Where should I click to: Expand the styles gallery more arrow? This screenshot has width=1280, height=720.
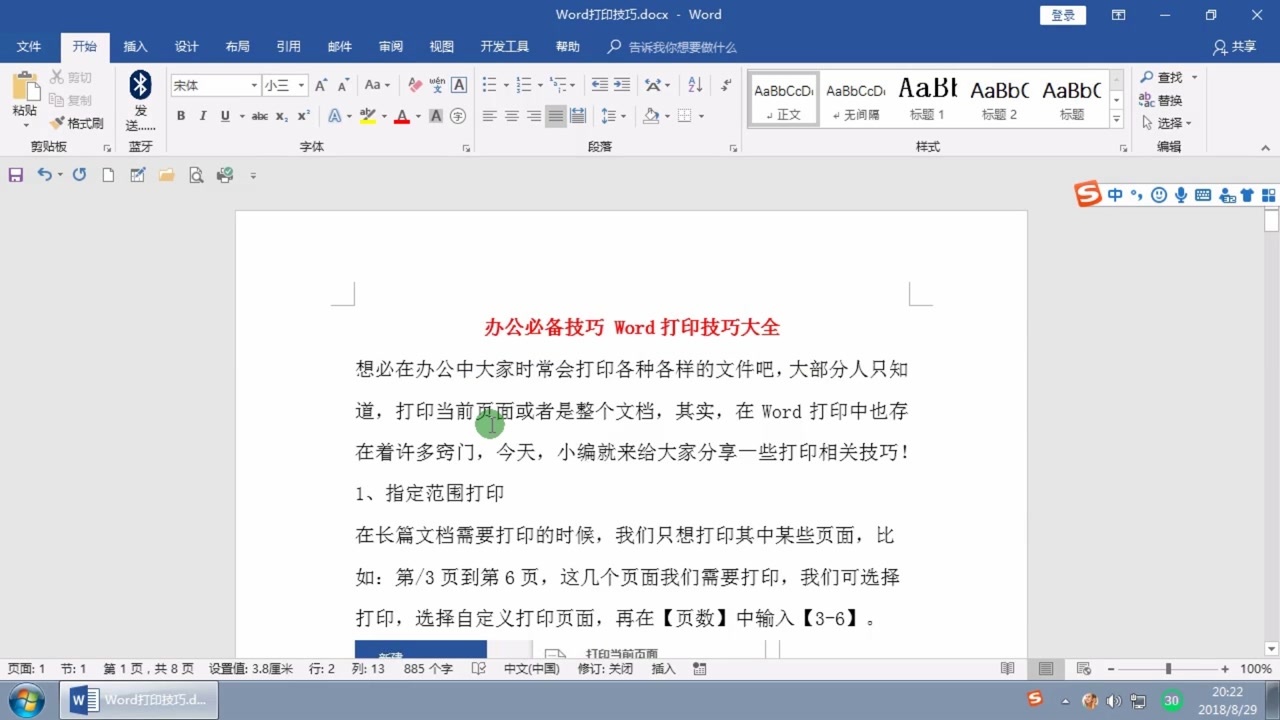tap(1116, 119)
